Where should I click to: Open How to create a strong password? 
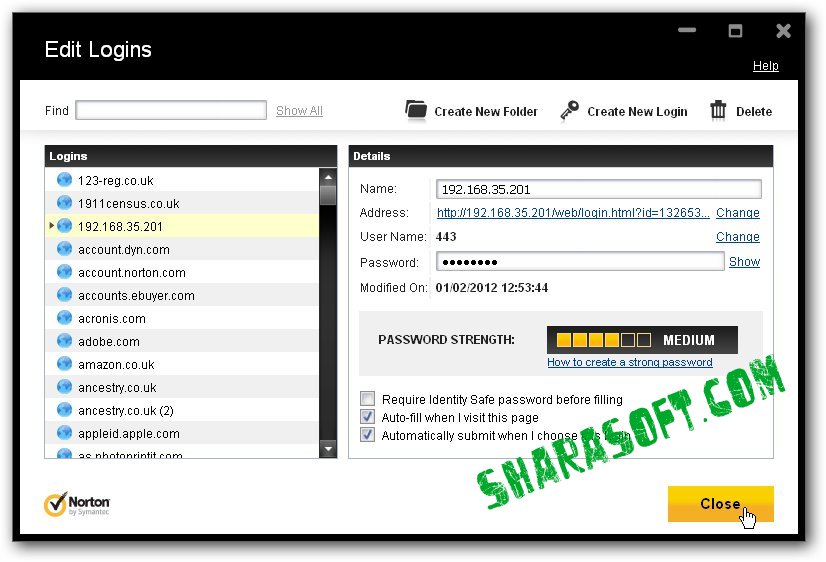point(630,362)
